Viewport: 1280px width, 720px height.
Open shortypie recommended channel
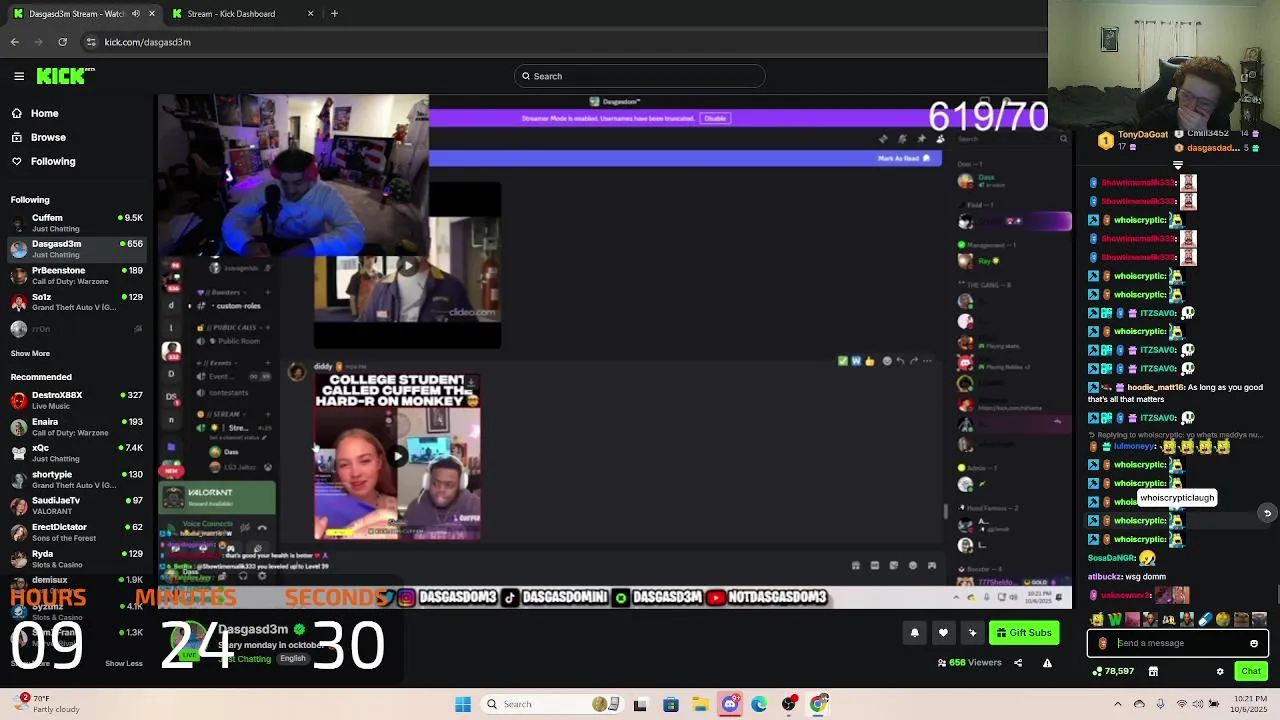[x=78, y=480]
